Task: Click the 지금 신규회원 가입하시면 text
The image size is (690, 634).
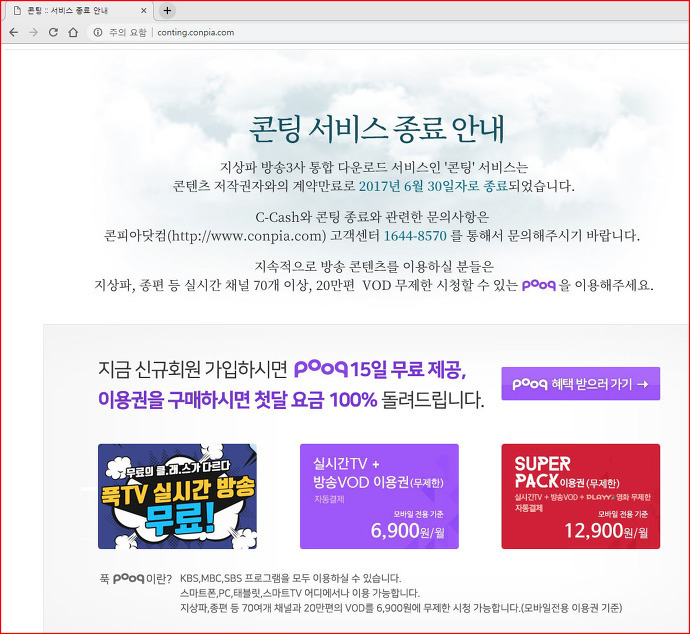Action: pyautogui.click(x=193, y=370)
